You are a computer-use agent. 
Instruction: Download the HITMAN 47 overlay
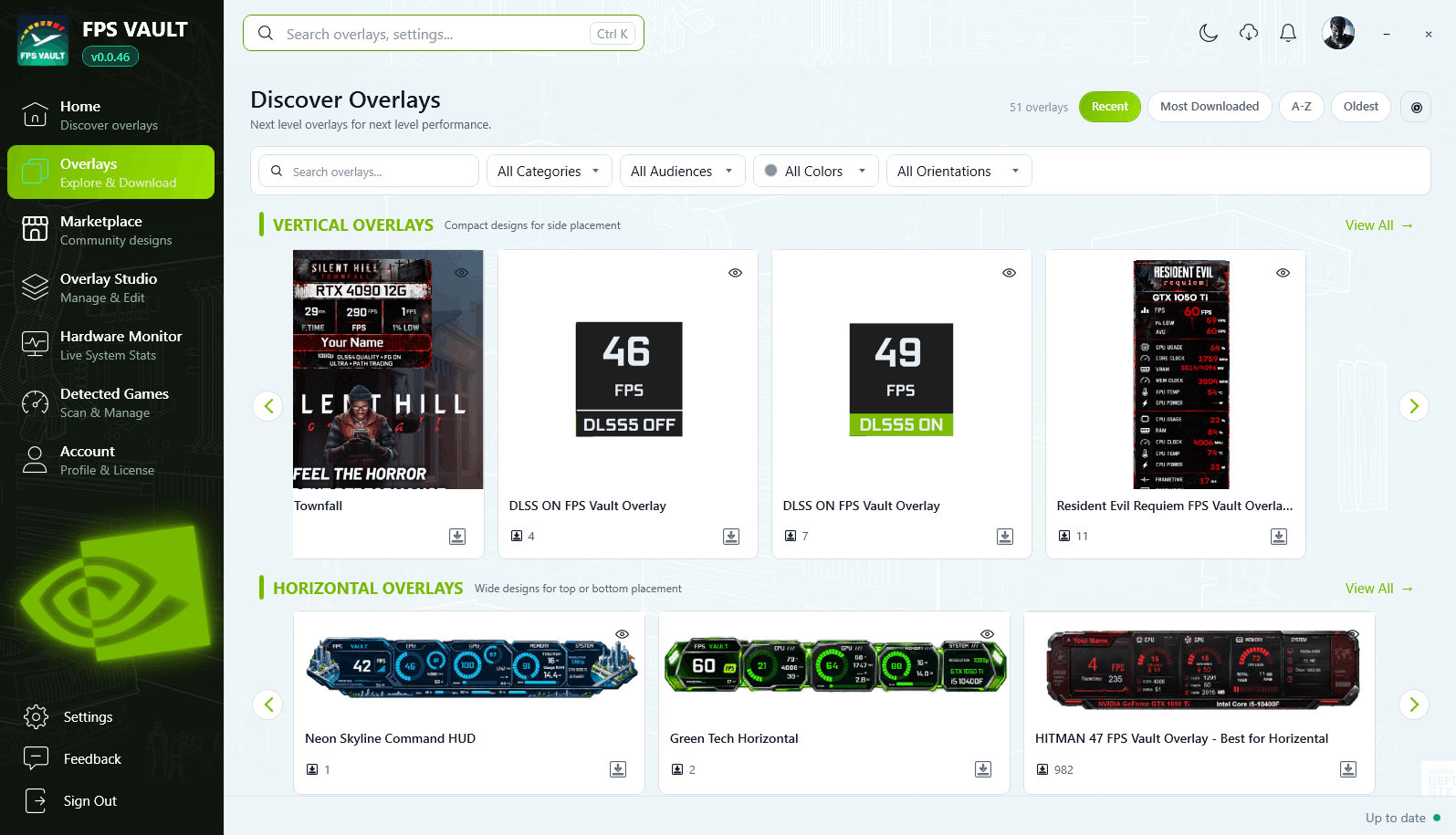[1348, 769]
